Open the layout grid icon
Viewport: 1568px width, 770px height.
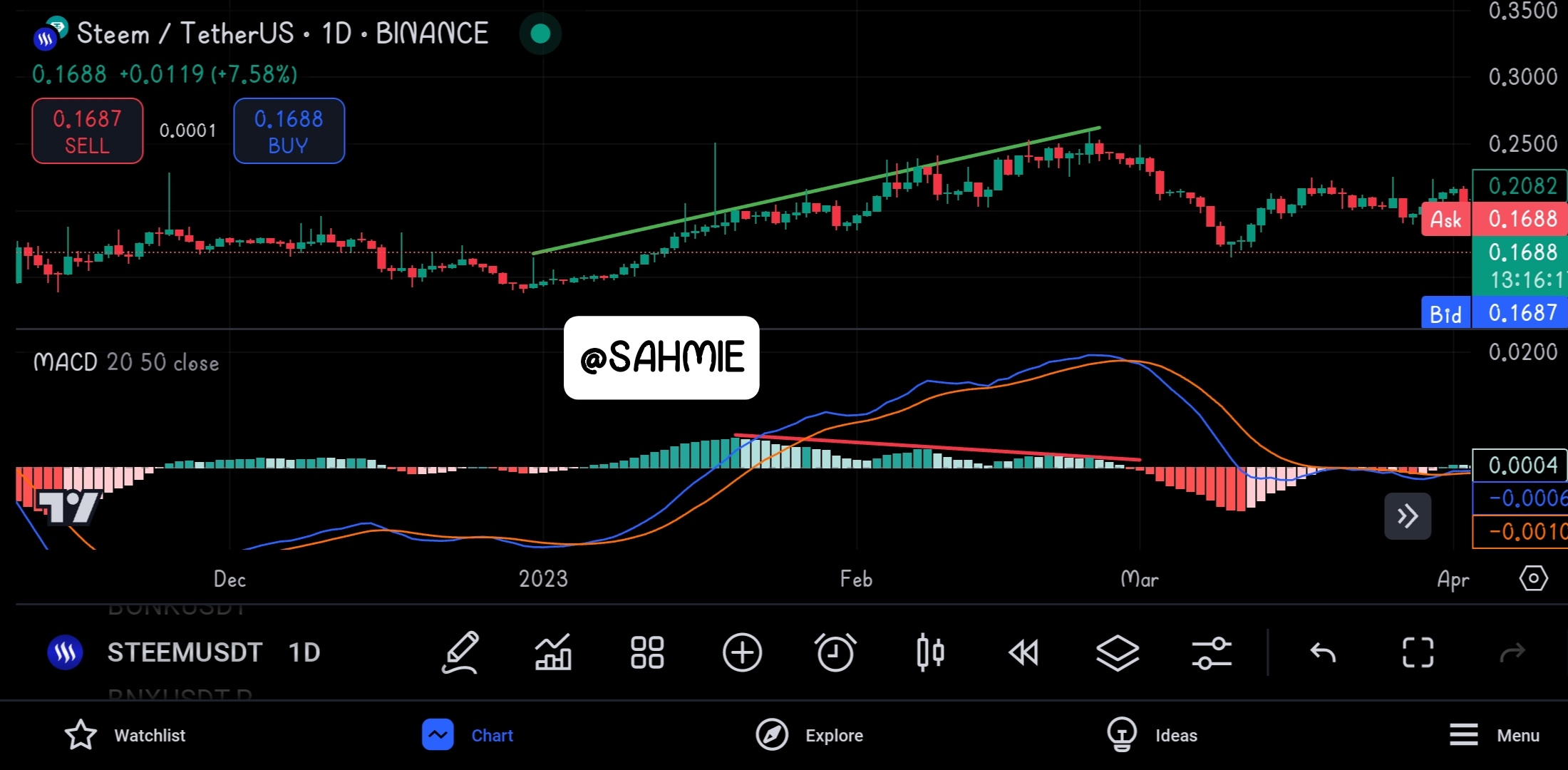(x=647, y=652)
